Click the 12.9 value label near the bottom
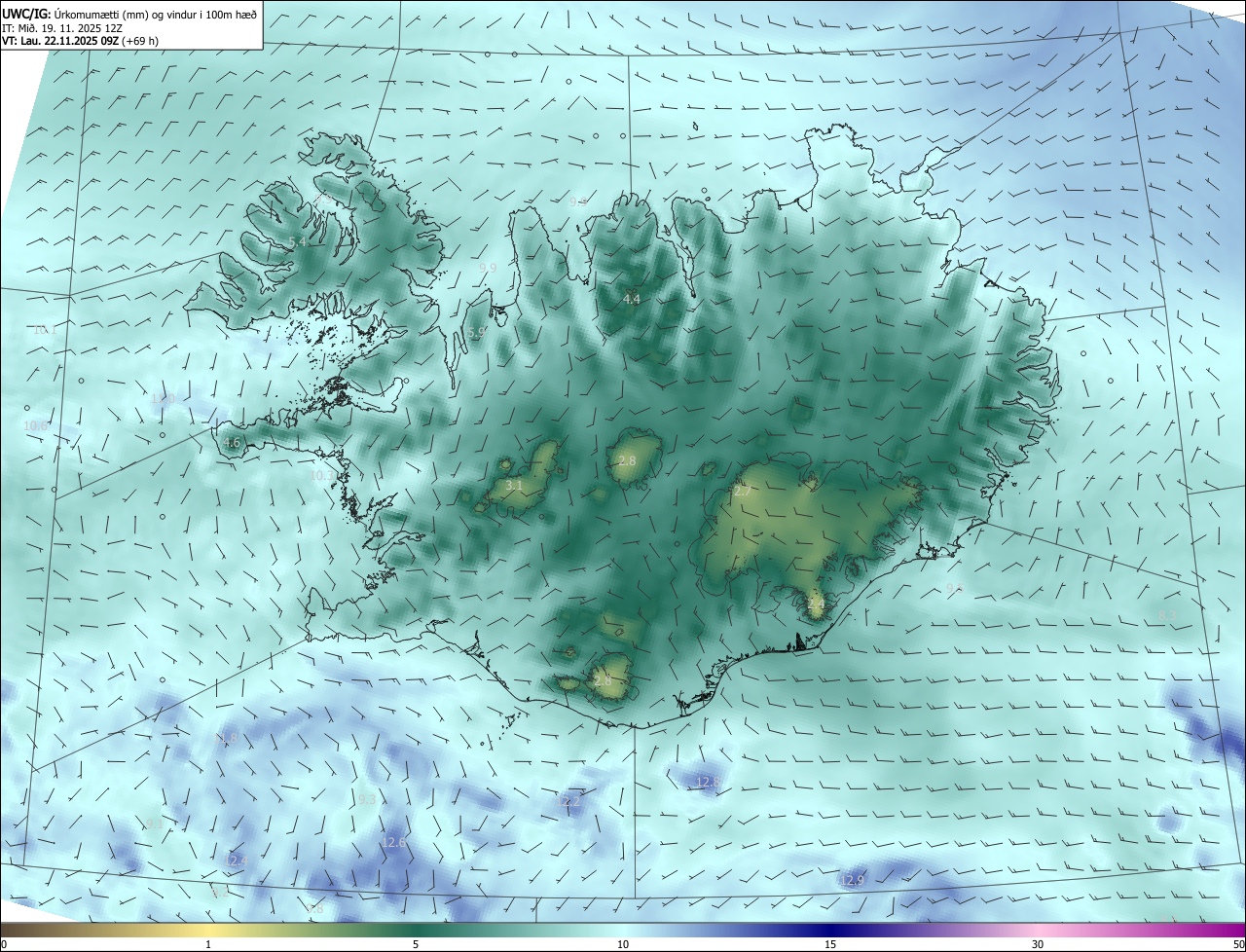Viewport: 1246px width, 952px height. coord(852,880)
